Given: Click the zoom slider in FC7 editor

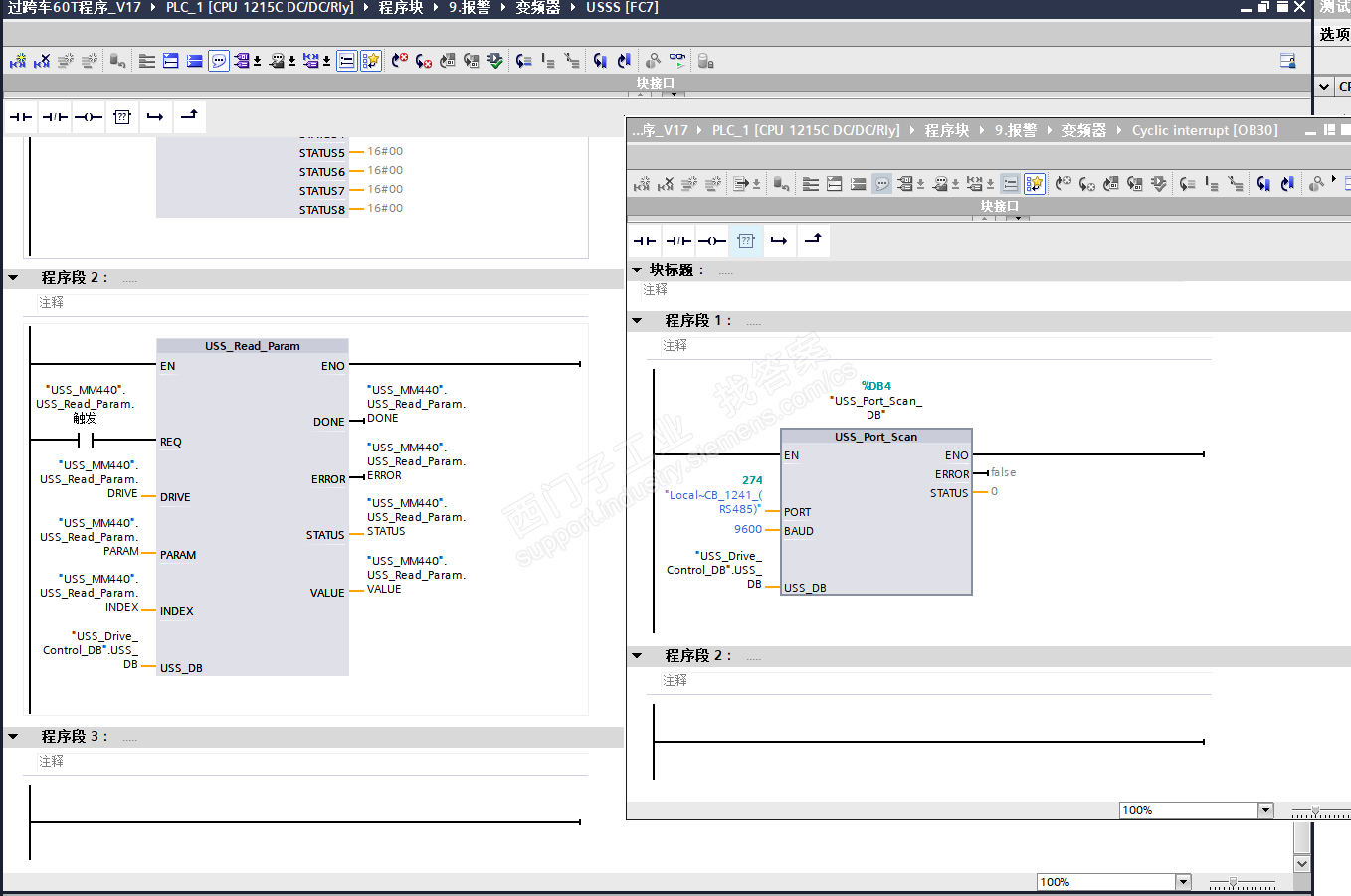Looking at the screenshot, I should point(1234,882).
